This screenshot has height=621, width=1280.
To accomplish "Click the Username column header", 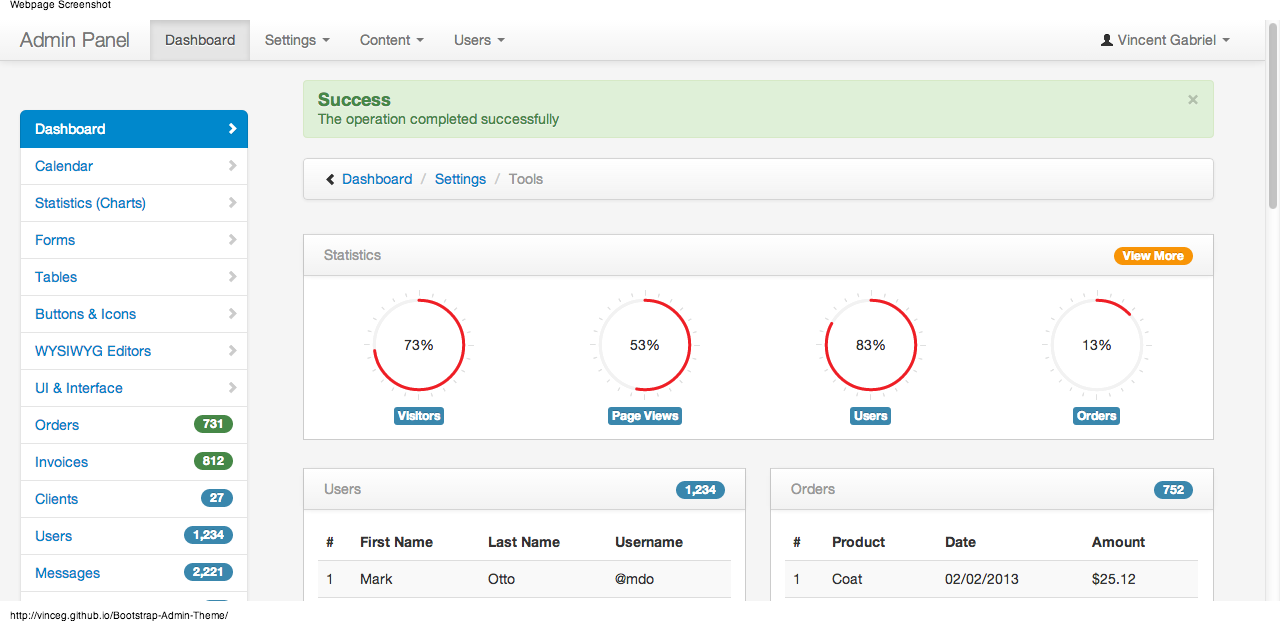I will point(649,542).
